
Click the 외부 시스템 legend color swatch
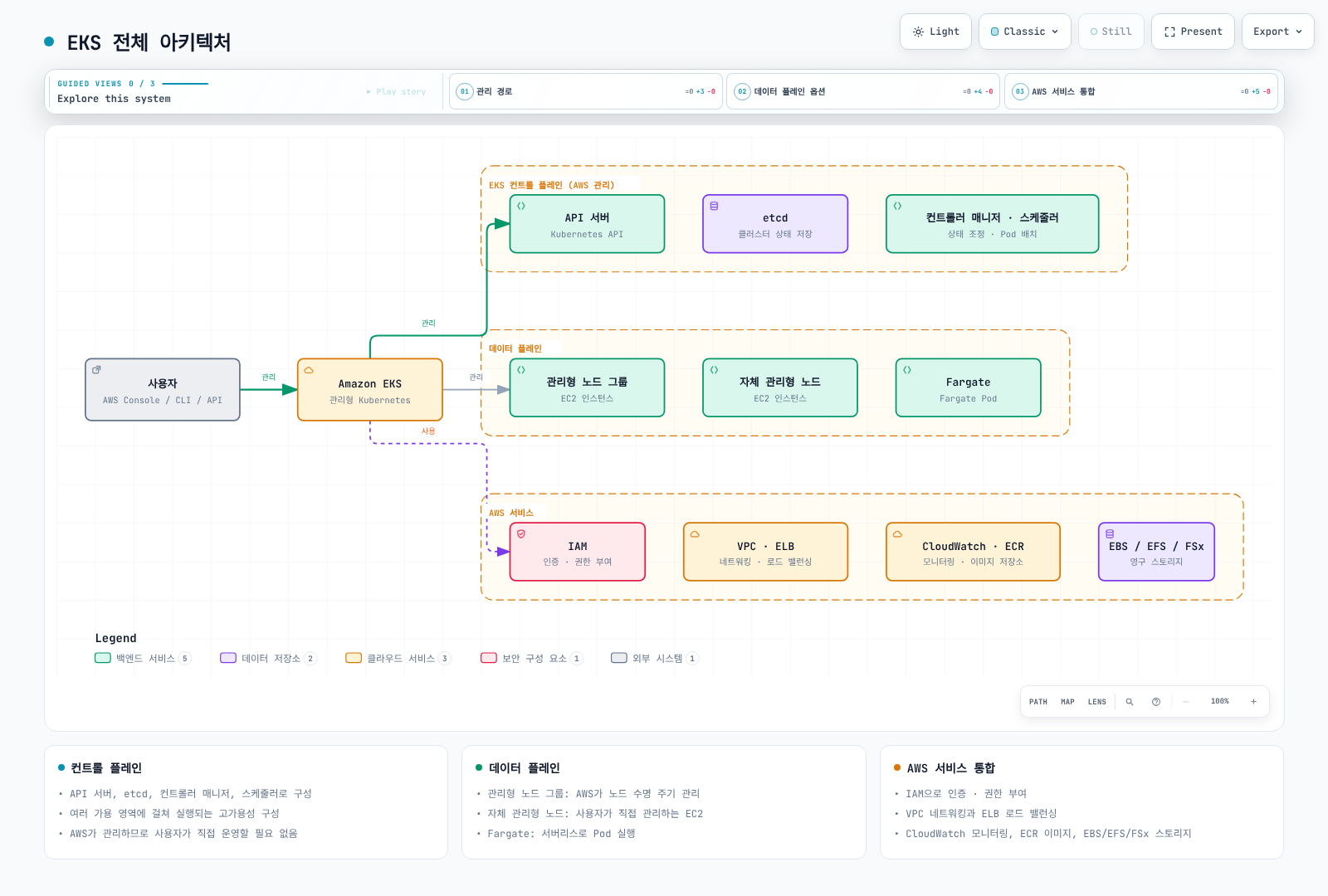tap(619, 658)
